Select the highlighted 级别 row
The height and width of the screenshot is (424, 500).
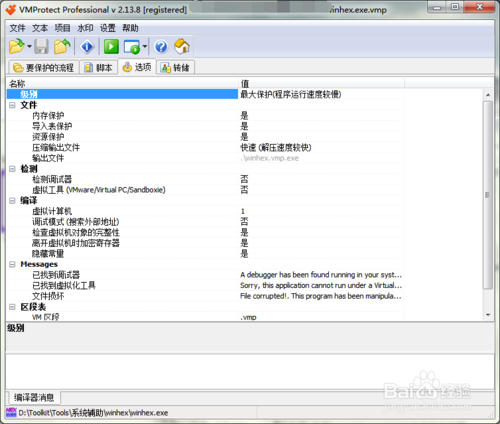coord(122,94)
